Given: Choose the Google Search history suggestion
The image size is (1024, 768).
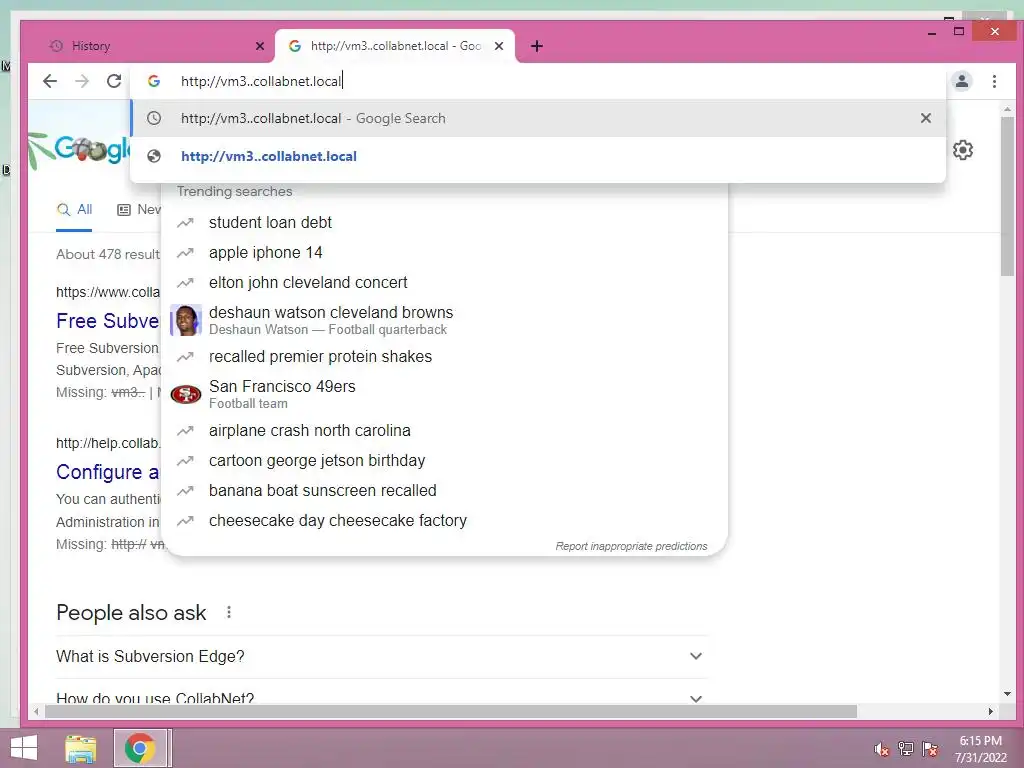Looking at the screenshot, I should pos(538,118).
